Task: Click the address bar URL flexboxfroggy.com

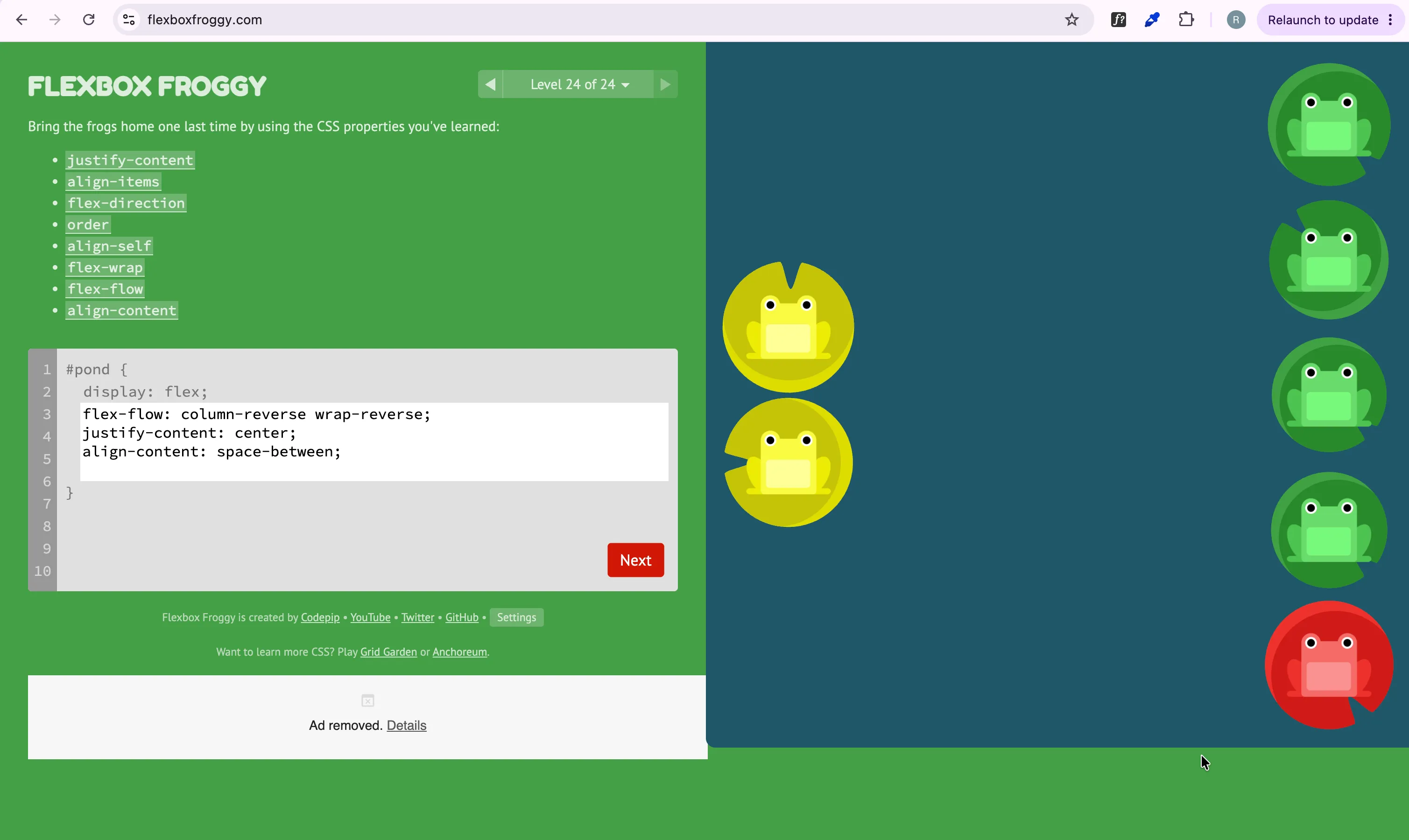Action: click(204, 20)
